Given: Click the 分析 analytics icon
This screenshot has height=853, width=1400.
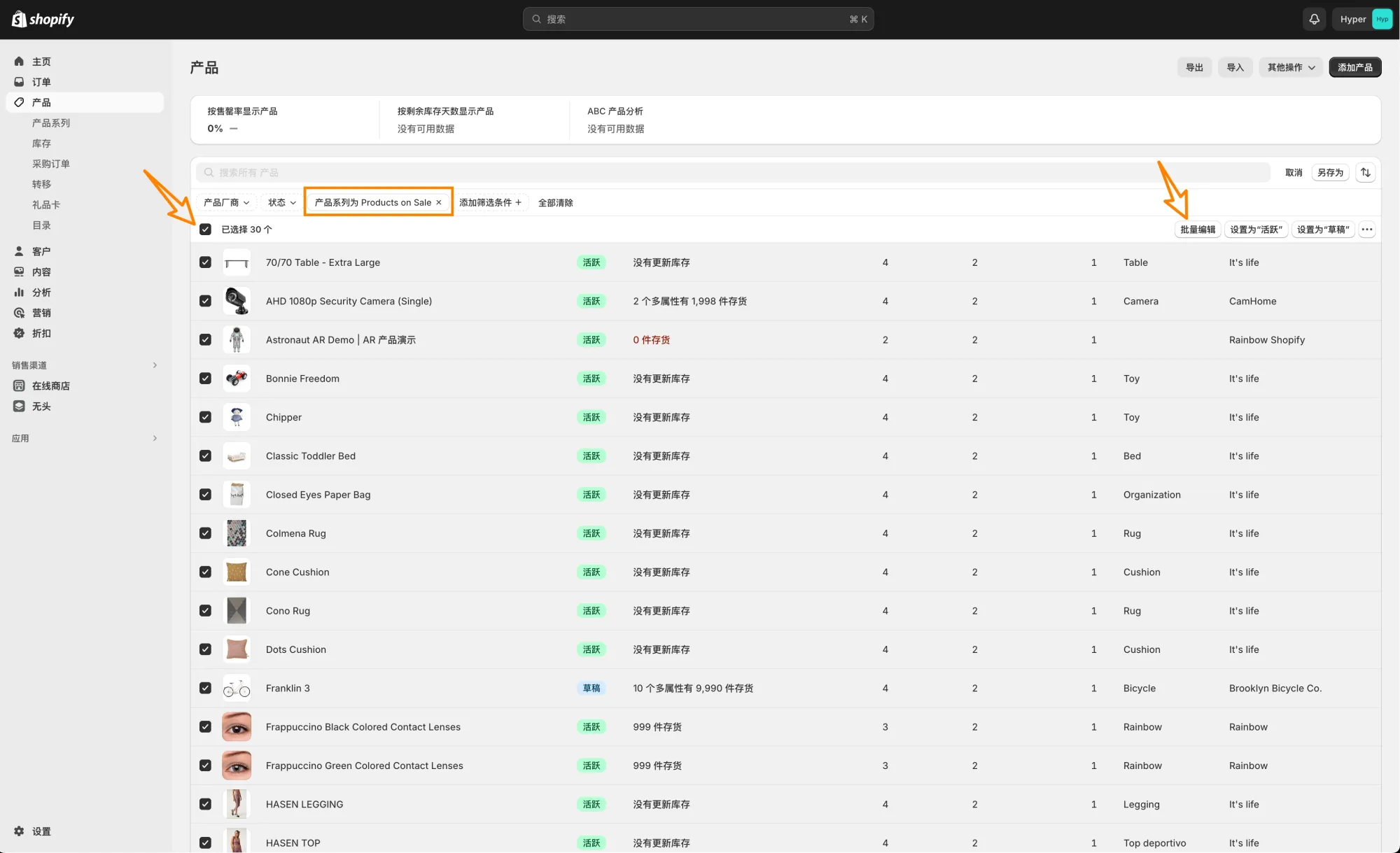Looking at the screenshot, I should coord(20,292).
